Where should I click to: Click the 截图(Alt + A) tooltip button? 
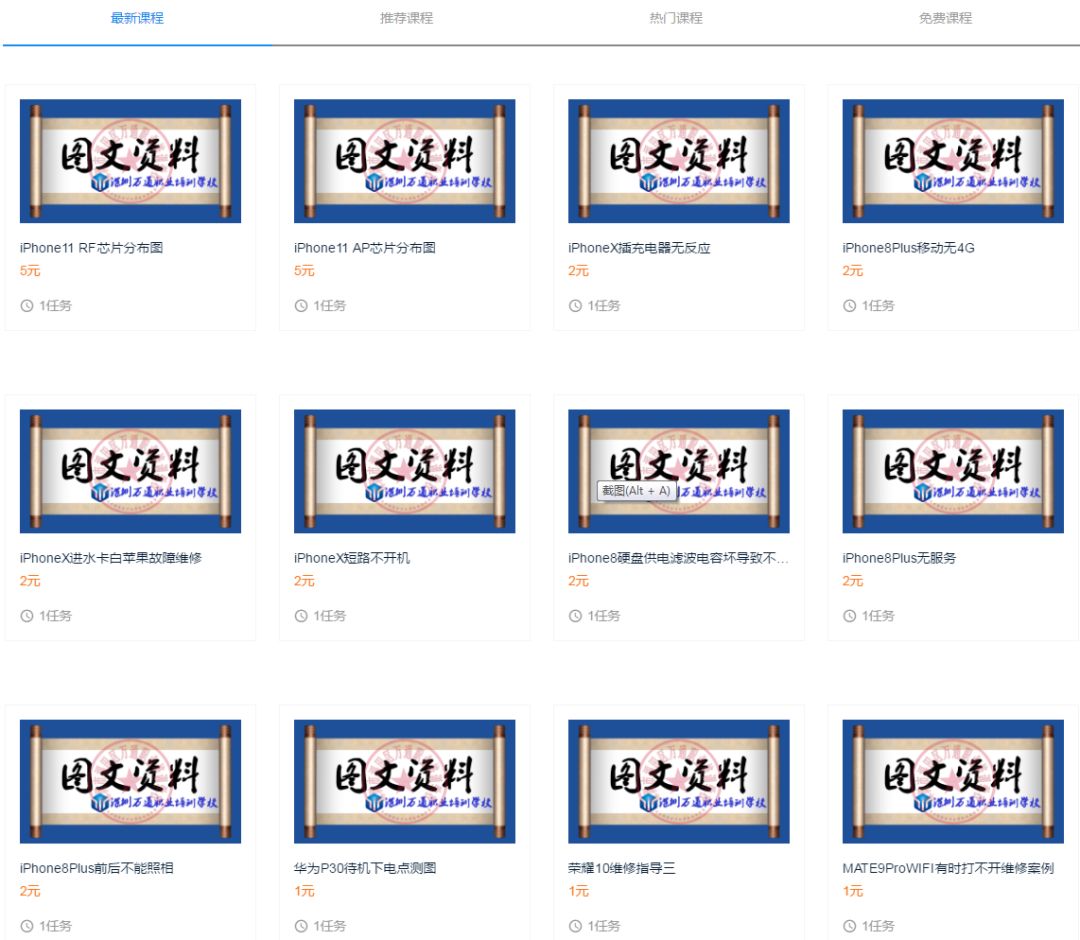tap(636, 491)
